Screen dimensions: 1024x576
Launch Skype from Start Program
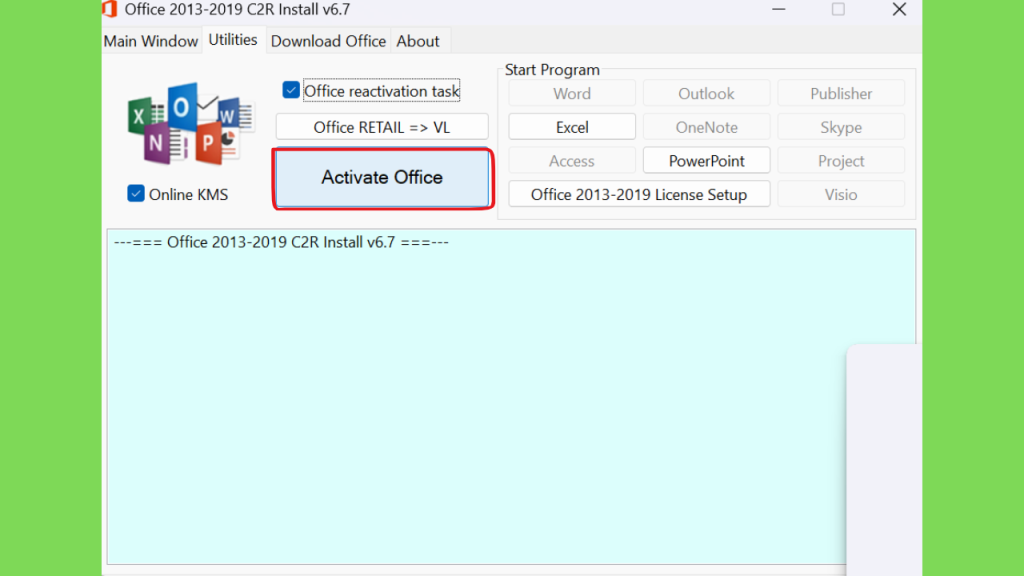pyautogui.click(x=841, y=127)
